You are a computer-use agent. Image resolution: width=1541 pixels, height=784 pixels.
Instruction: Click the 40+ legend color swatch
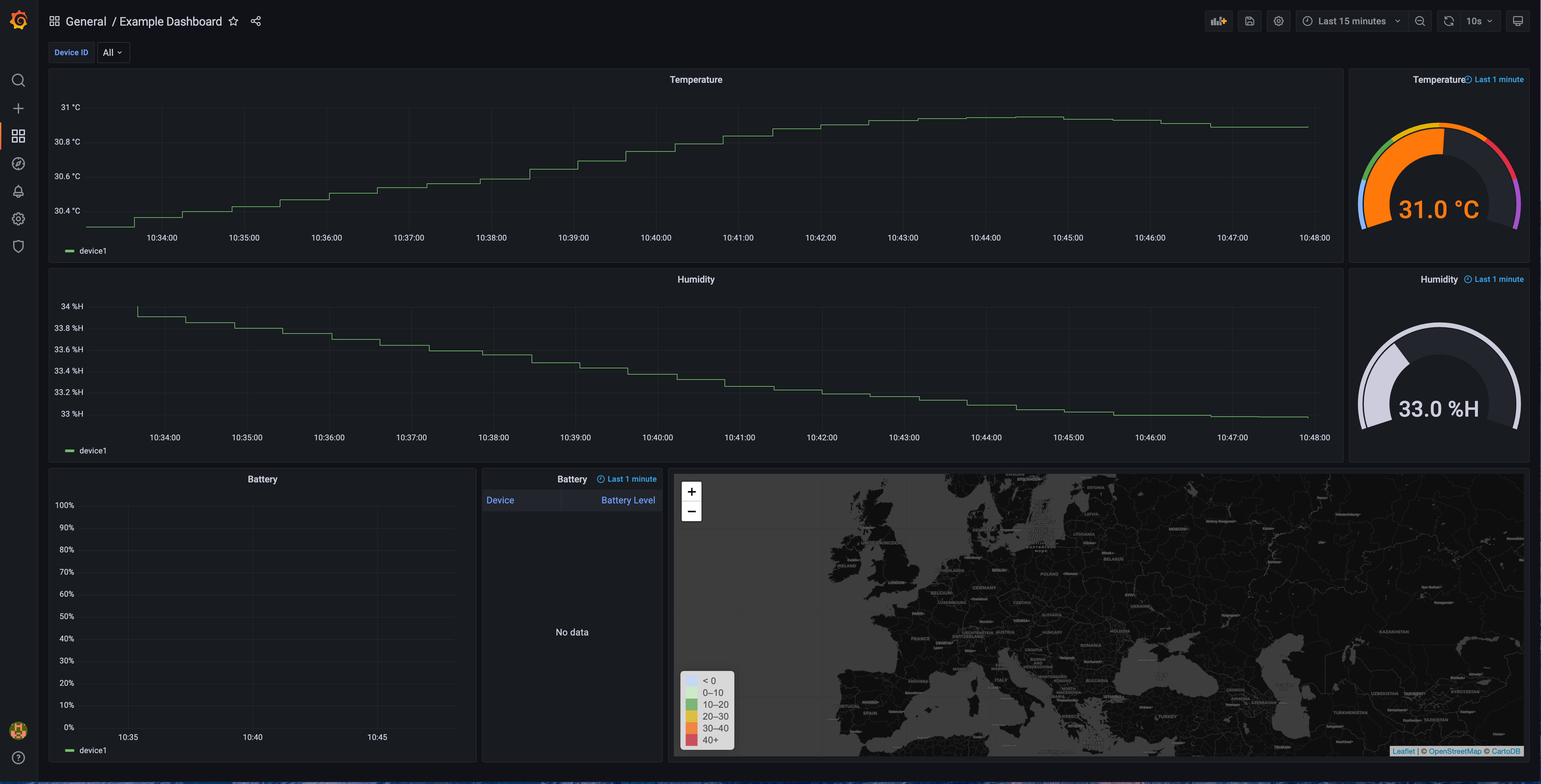point(691,740)
